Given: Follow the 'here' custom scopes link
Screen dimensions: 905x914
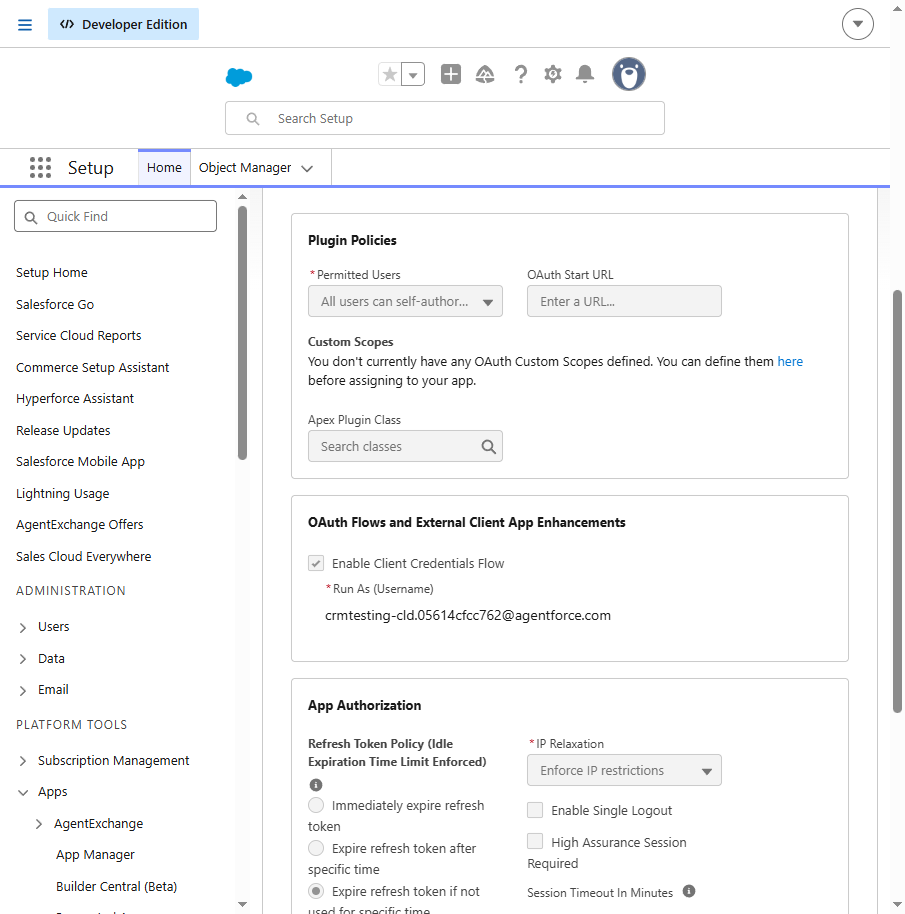Looking at the screenshot, I should pyautogui.click(x=790, y=361).
